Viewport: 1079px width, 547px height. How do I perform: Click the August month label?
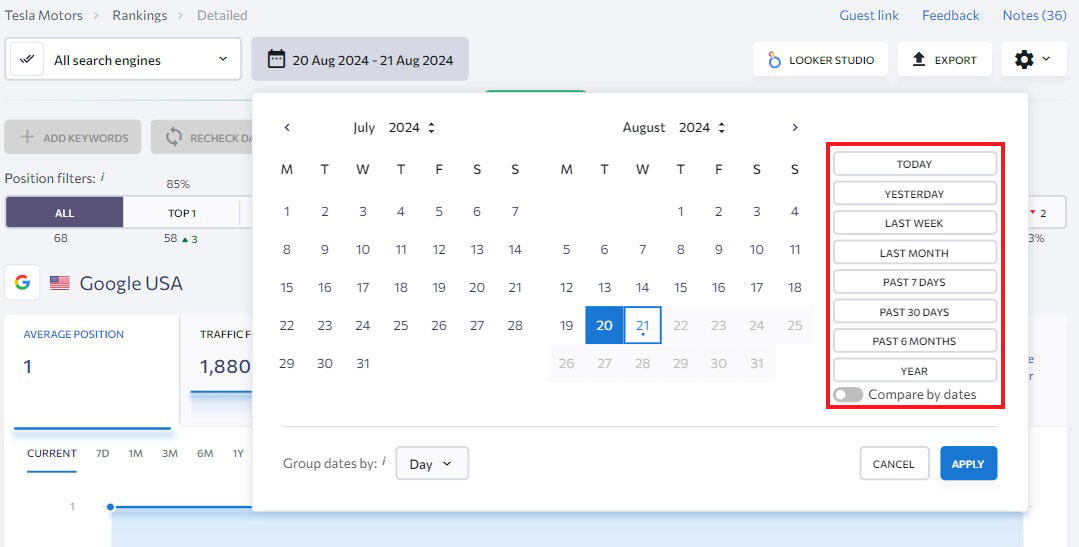click(644, 127)
